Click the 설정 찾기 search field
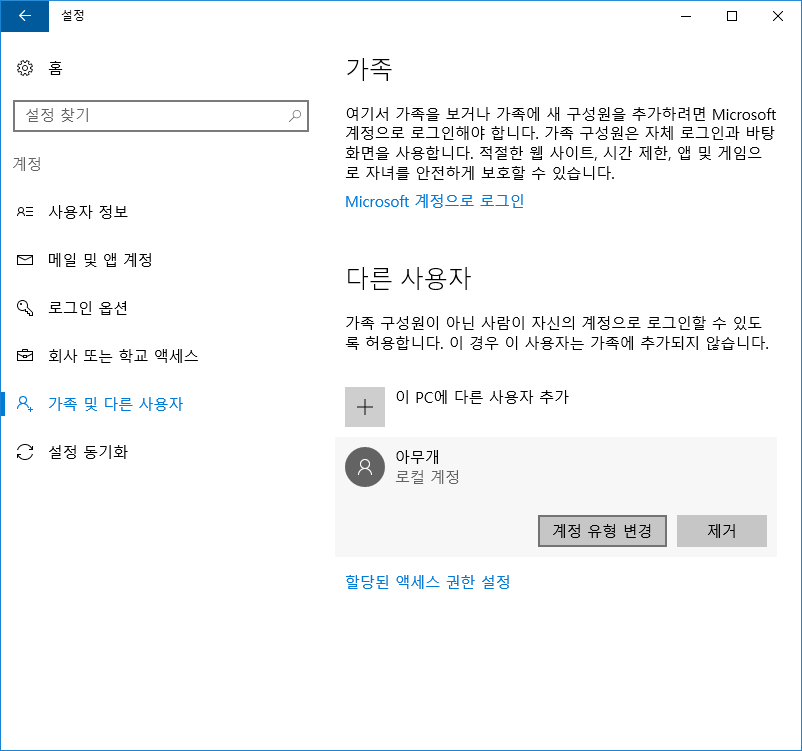The image size is (802, 751). [161, 116]
